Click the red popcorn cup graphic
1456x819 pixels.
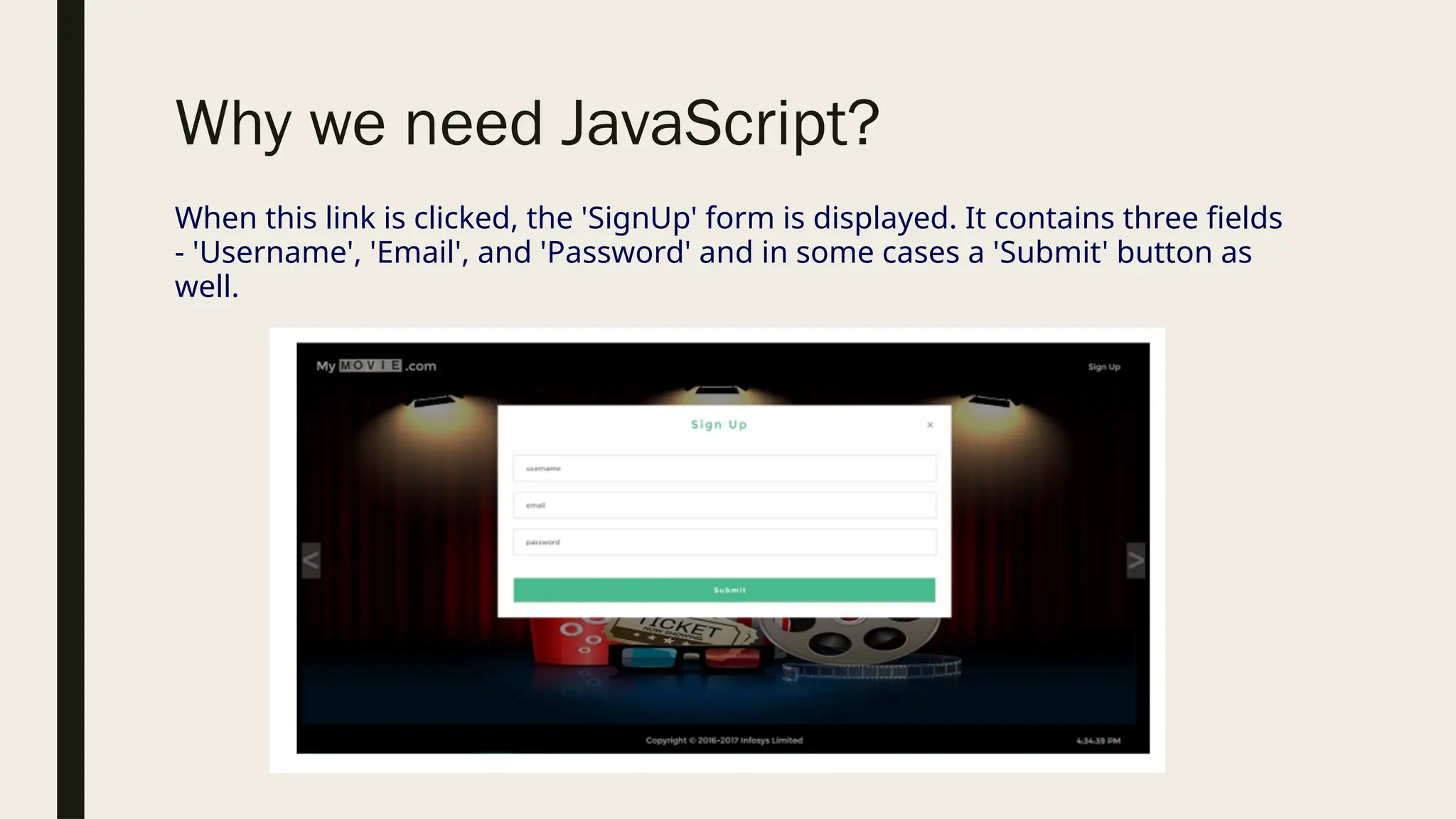[x=569, y=640]
